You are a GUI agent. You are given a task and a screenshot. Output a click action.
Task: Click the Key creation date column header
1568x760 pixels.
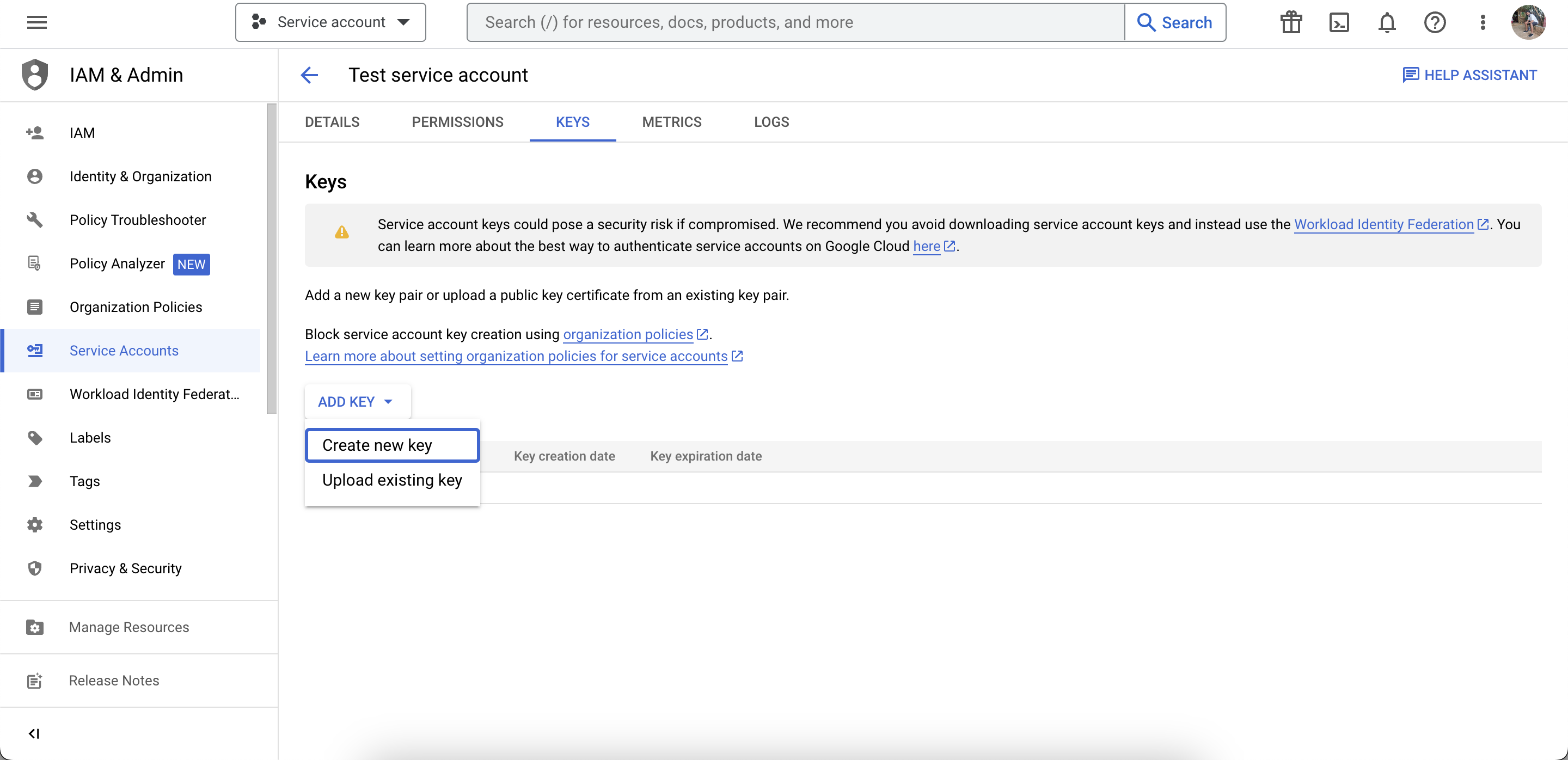(563, 456)
